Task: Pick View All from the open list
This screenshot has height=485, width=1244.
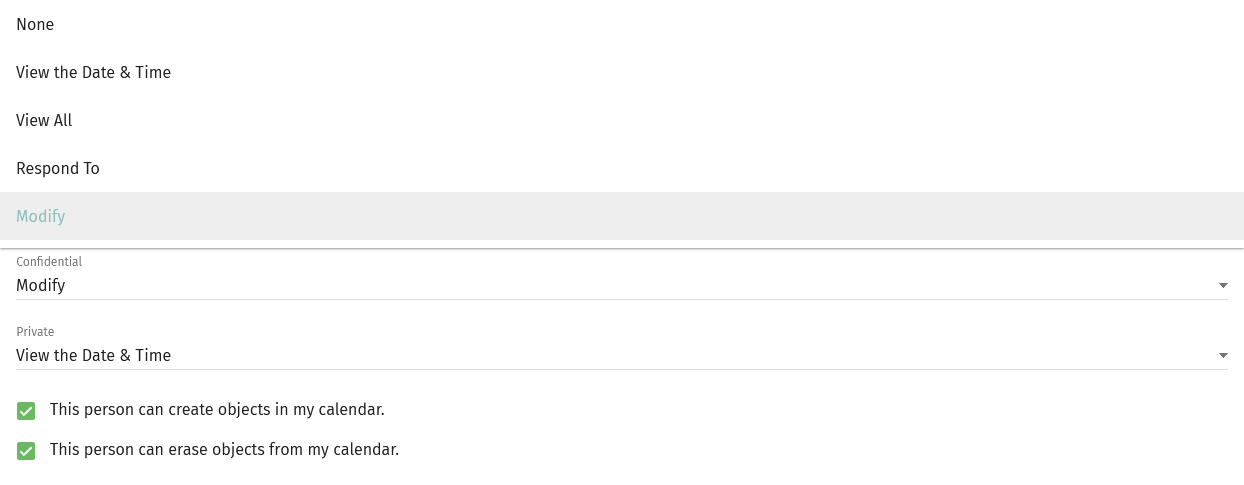Action: pyautogui.click(x=44, y=120)
